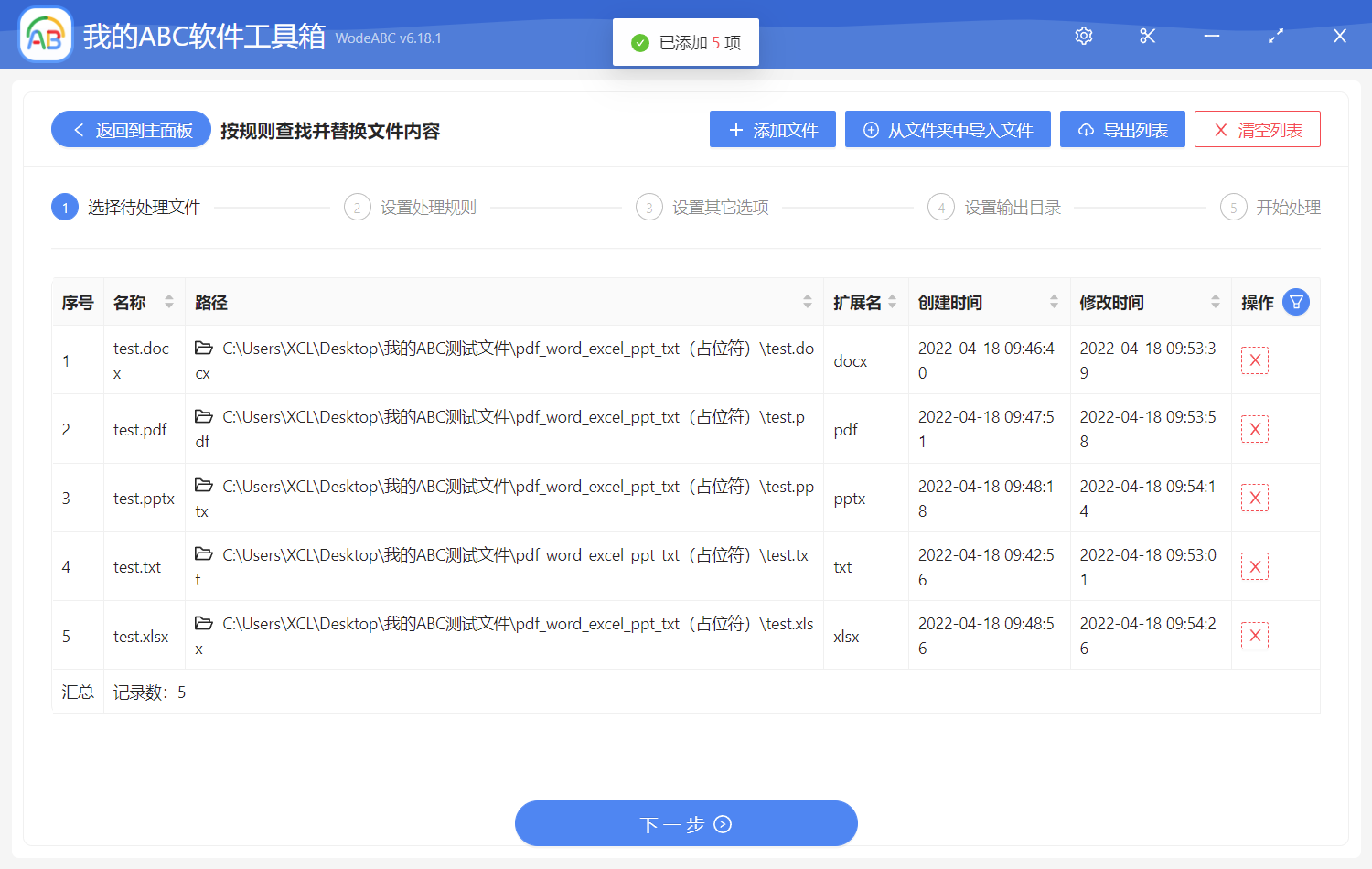Viewport: 1372px width, 869px height.
Task: Click the scissors icon in the title bar
Action: point(1147,36)
